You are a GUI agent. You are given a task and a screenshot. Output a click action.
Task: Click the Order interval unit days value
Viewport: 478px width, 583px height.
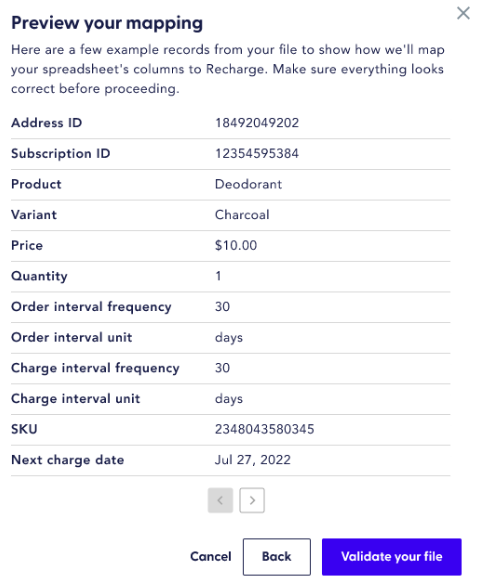pyautogui.click(x=229, y=338)
